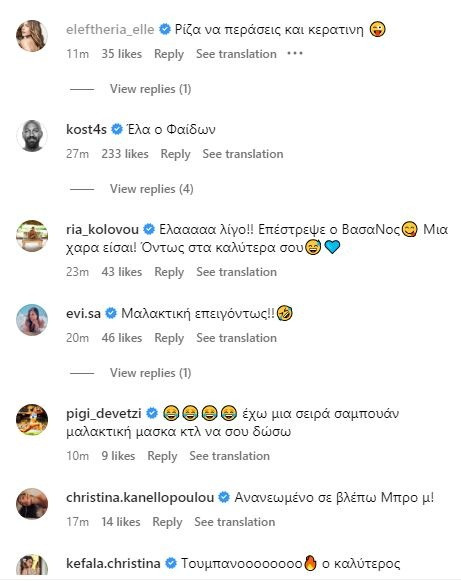Open the pigi_devetzi profile picture
The width and height of the screenshot is (461, 581).
point(32,419)
